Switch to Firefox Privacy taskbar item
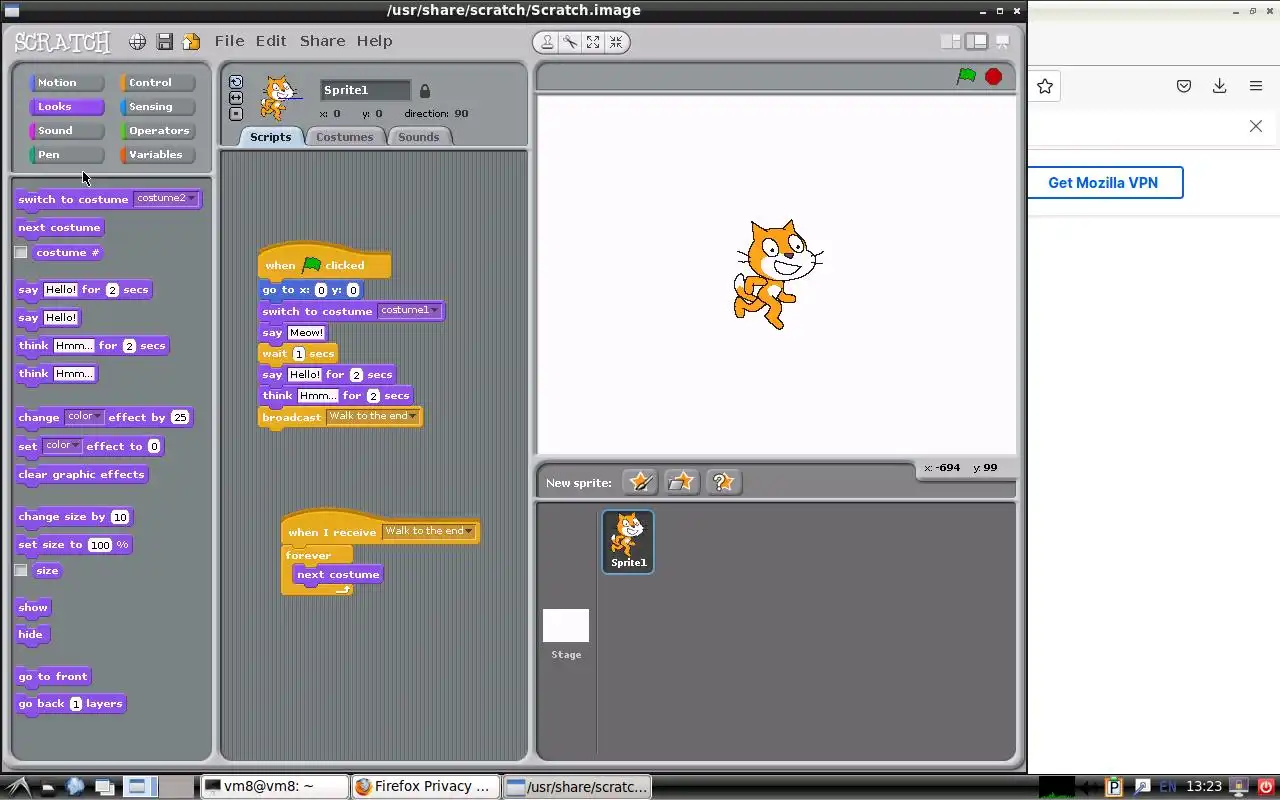This screenshot has height=800, width=1280. 425,786
